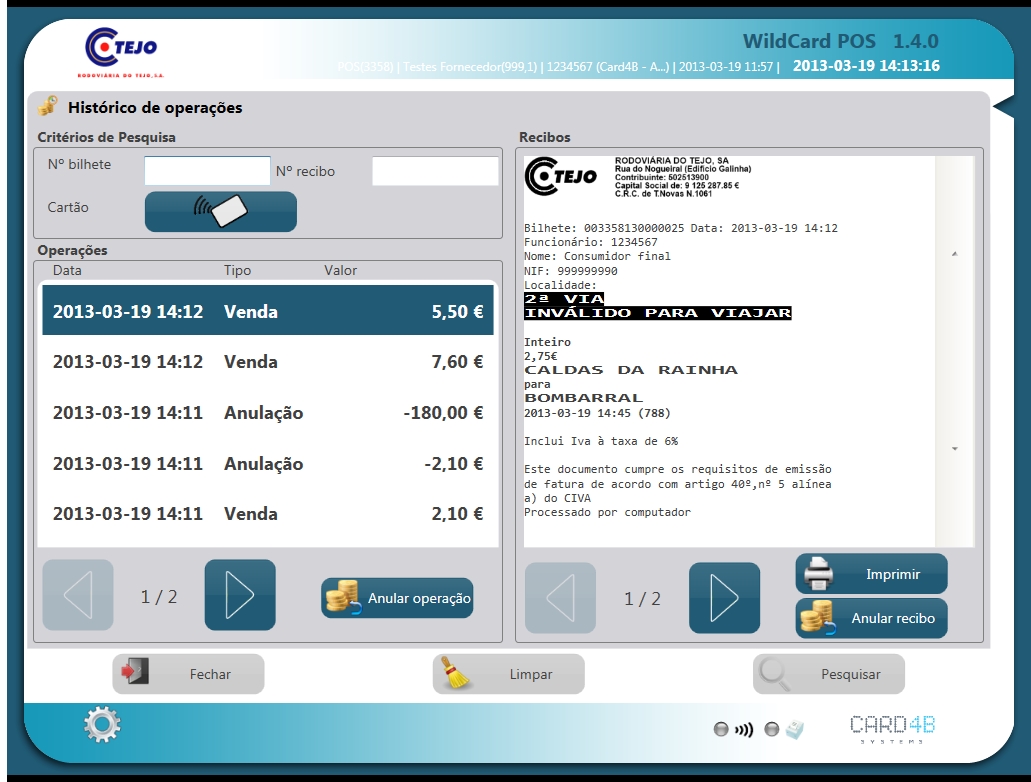Screen dimensions: 1031x782
Task: Focus the Nº bilhete input field
Action: tap(207, 171)
